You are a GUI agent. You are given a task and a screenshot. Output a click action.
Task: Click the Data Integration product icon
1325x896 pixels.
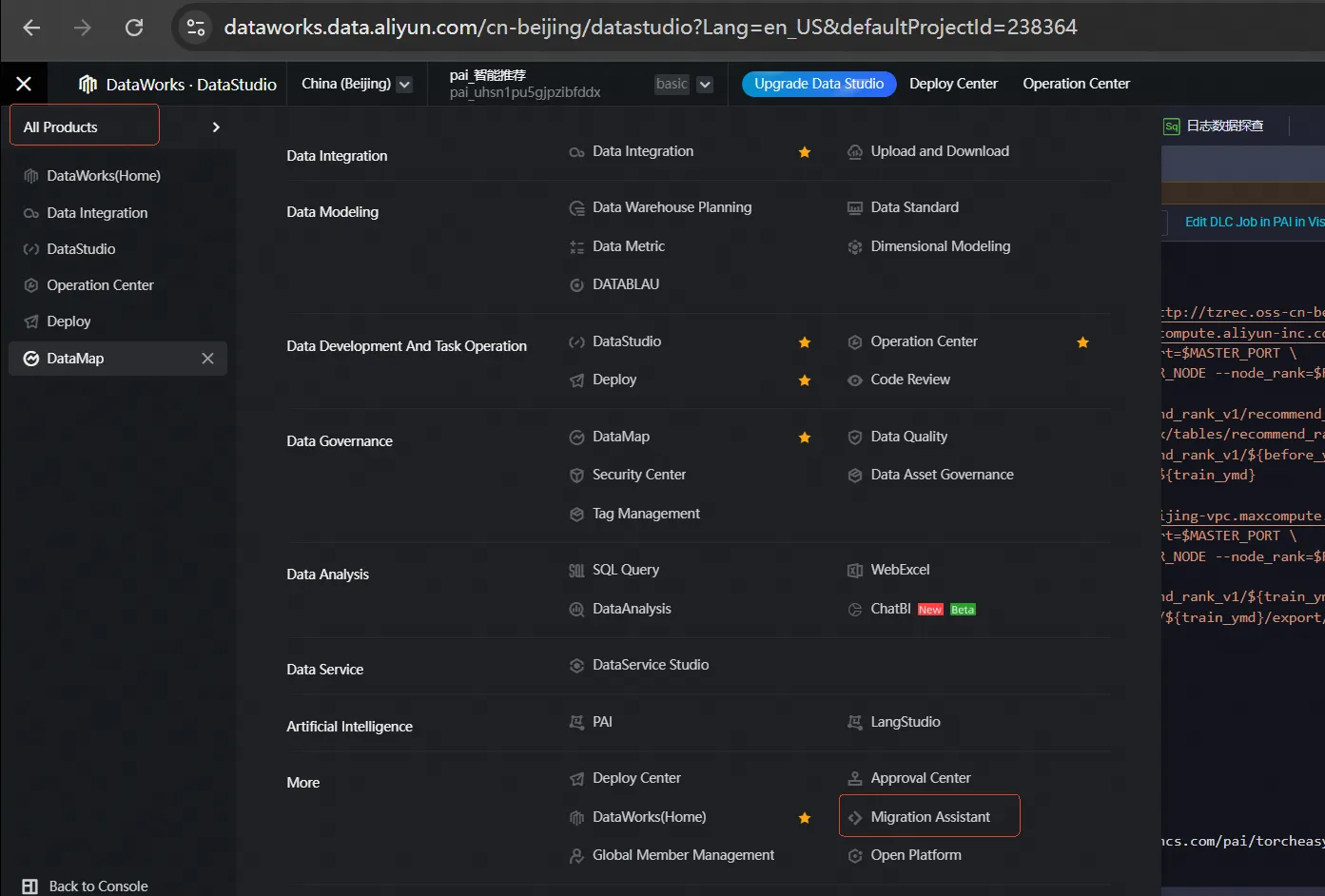click(x=576, y=152)
